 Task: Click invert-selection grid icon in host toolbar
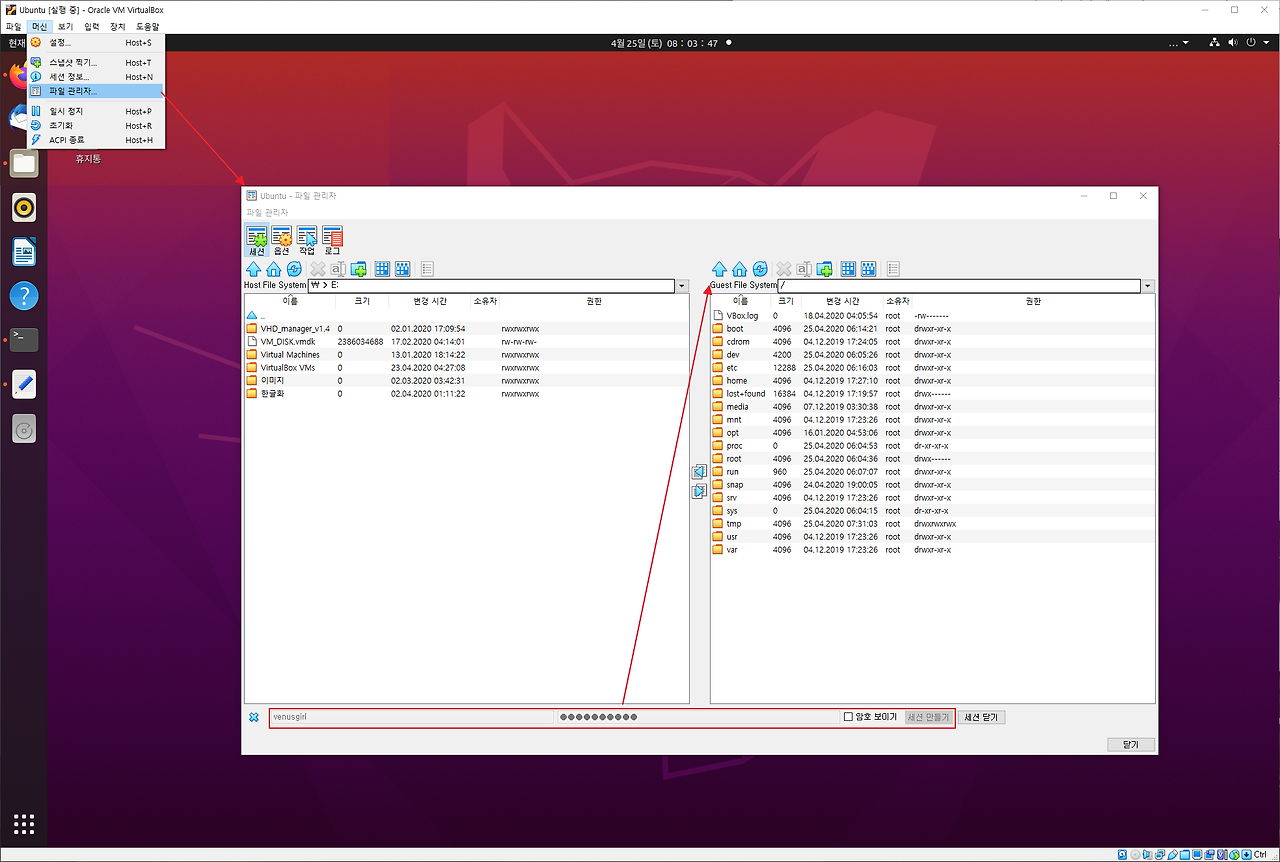(x=402, y=269)
